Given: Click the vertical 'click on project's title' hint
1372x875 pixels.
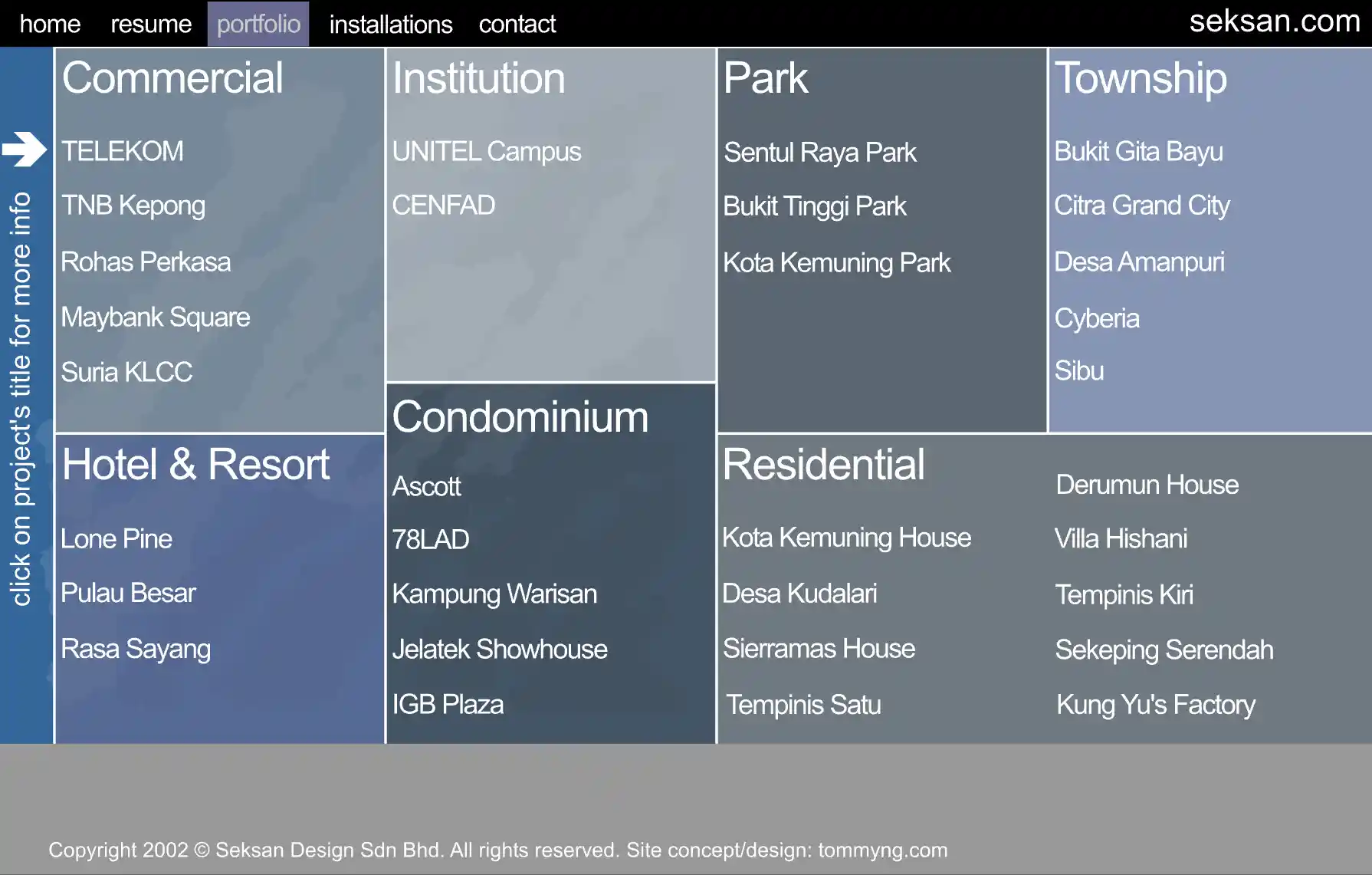Looking at the screenshot, I should (20, 399).
